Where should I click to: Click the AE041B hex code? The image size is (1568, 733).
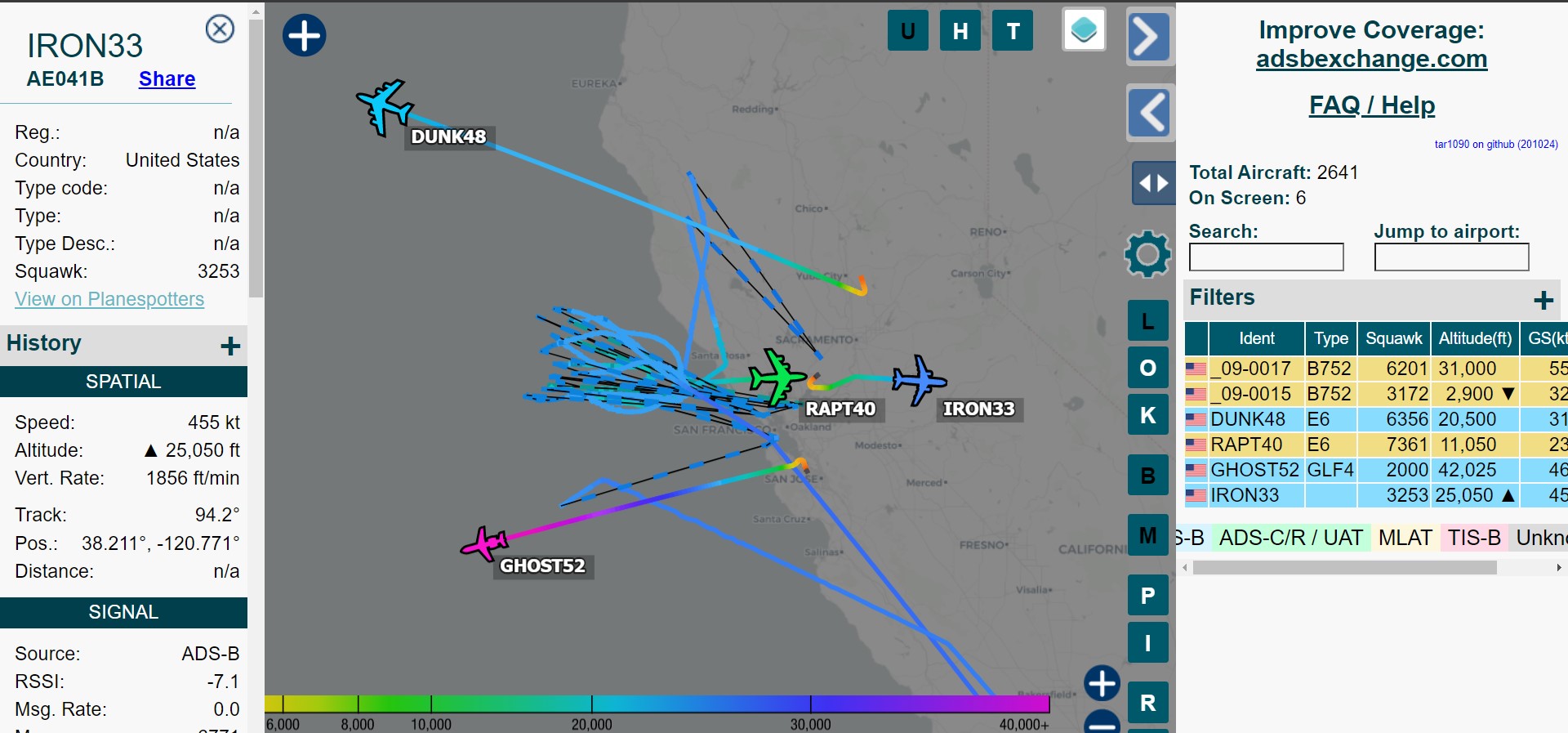[x=65, y=78]
